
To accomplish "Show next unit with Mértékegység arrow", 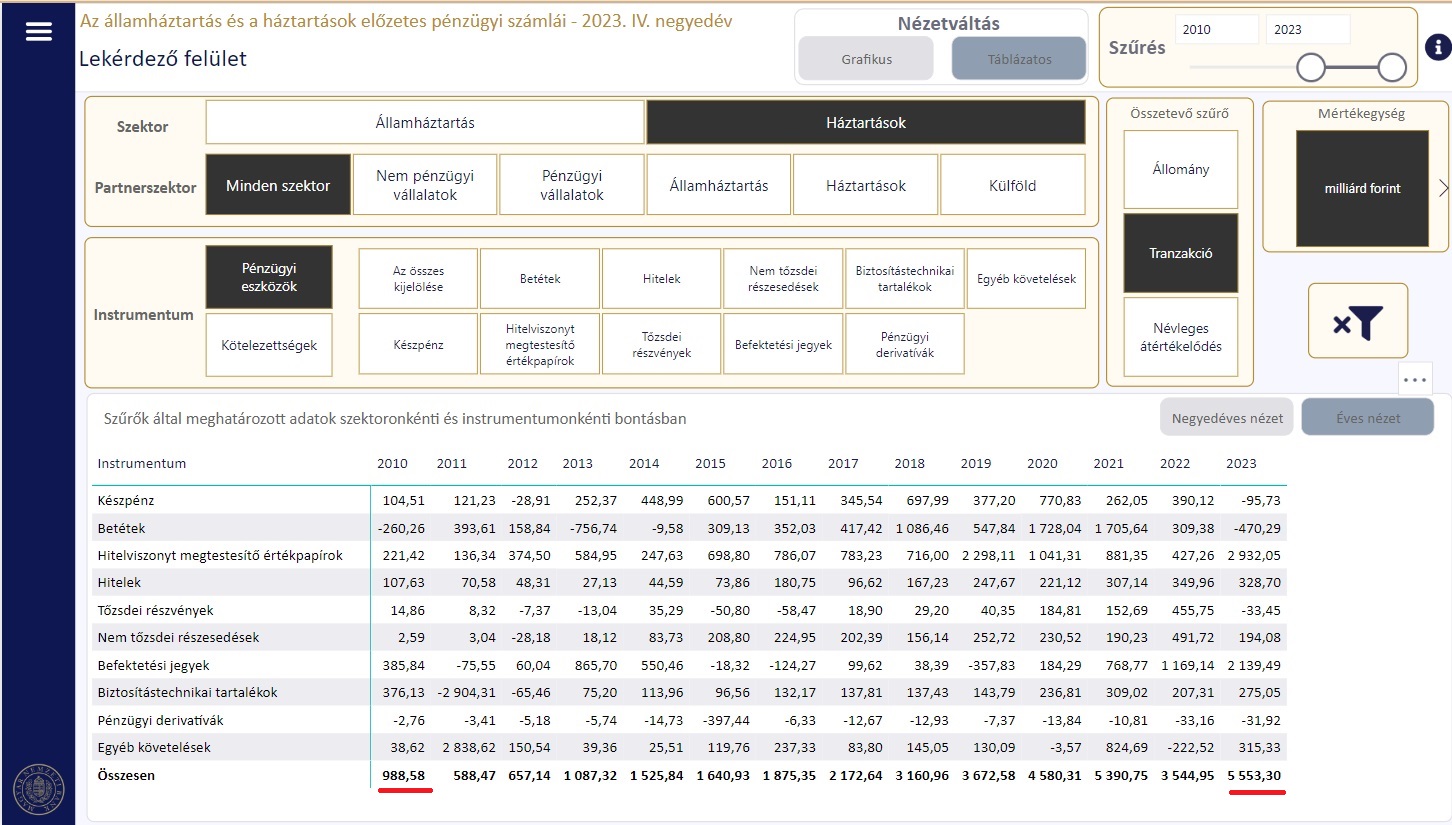I will [1442, 187].
